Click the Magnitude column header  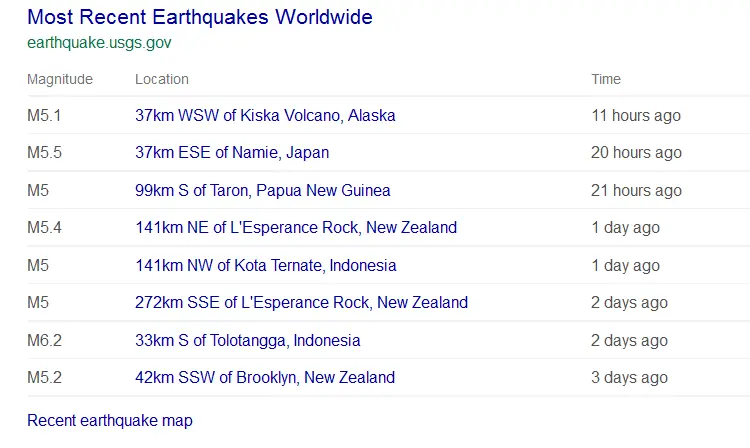(60, 79)
